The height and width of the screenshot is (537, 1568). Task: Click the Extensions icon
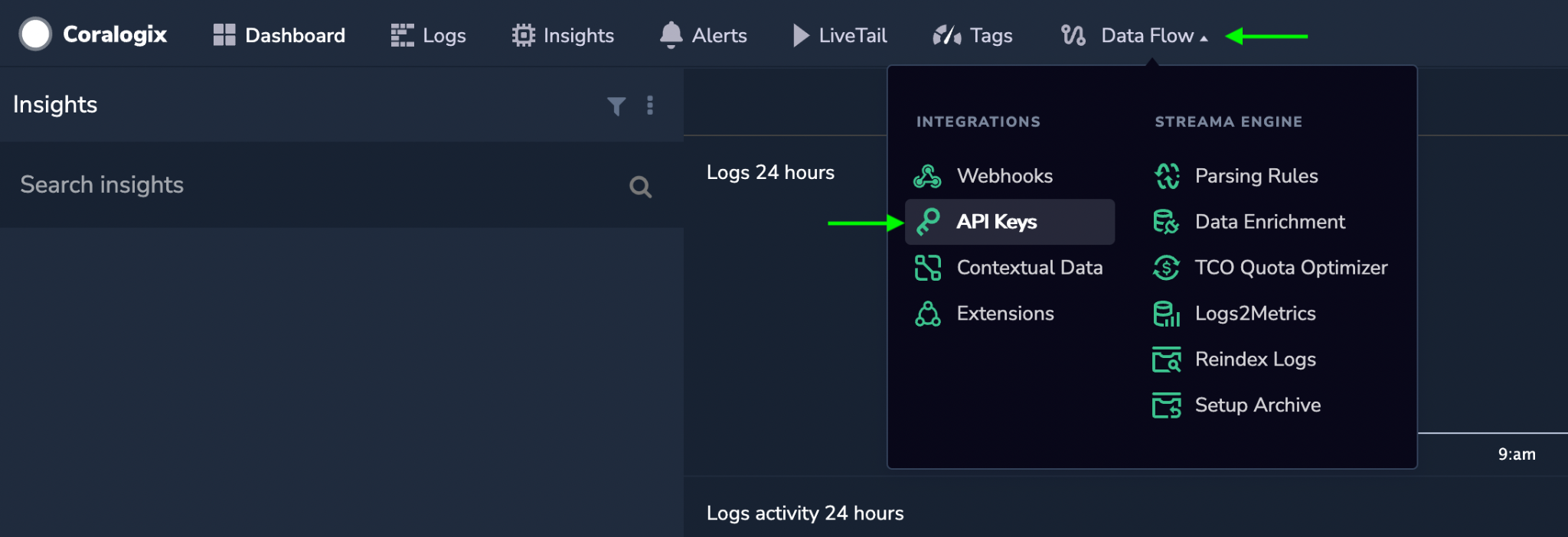(x=928, y=314)
